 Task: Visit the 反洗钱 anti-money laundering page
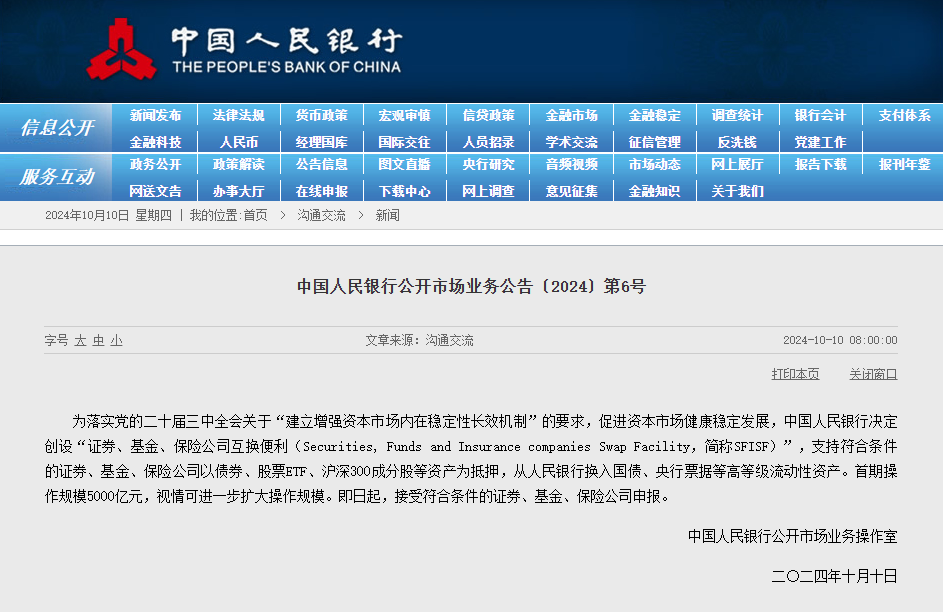[x=737, y=141]
